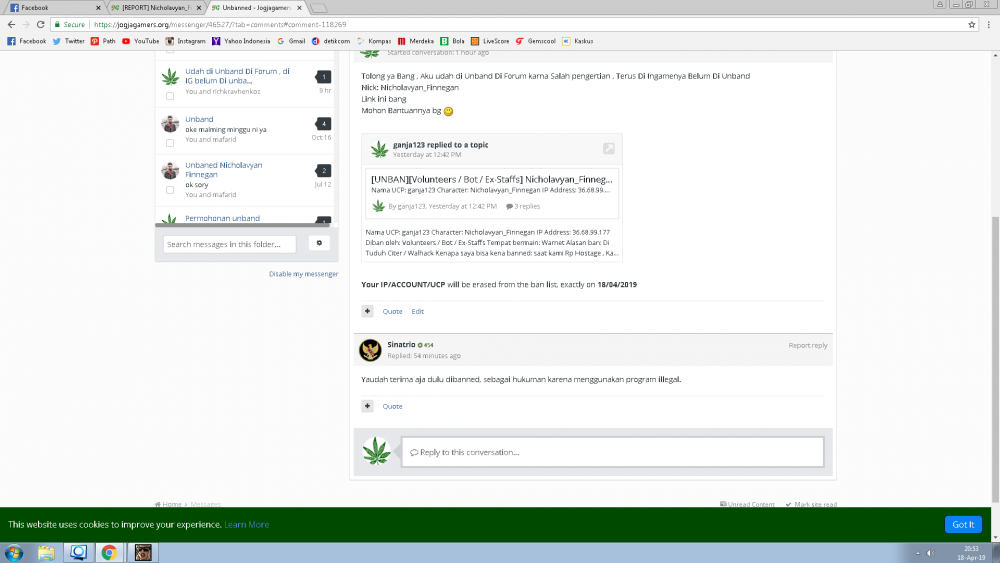Bookmark page with the star icon
The image size is (1000, 563).
971,24
